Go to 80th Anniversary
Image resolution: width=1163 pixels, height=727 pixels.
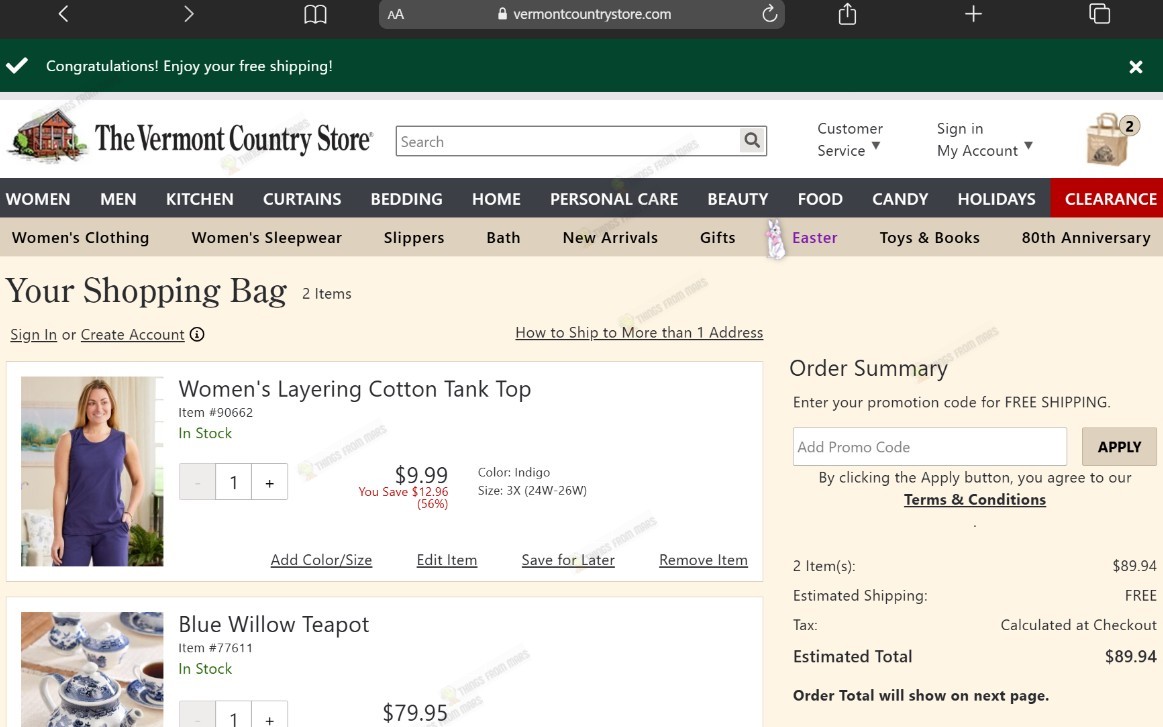click(x=1086, y=237)
